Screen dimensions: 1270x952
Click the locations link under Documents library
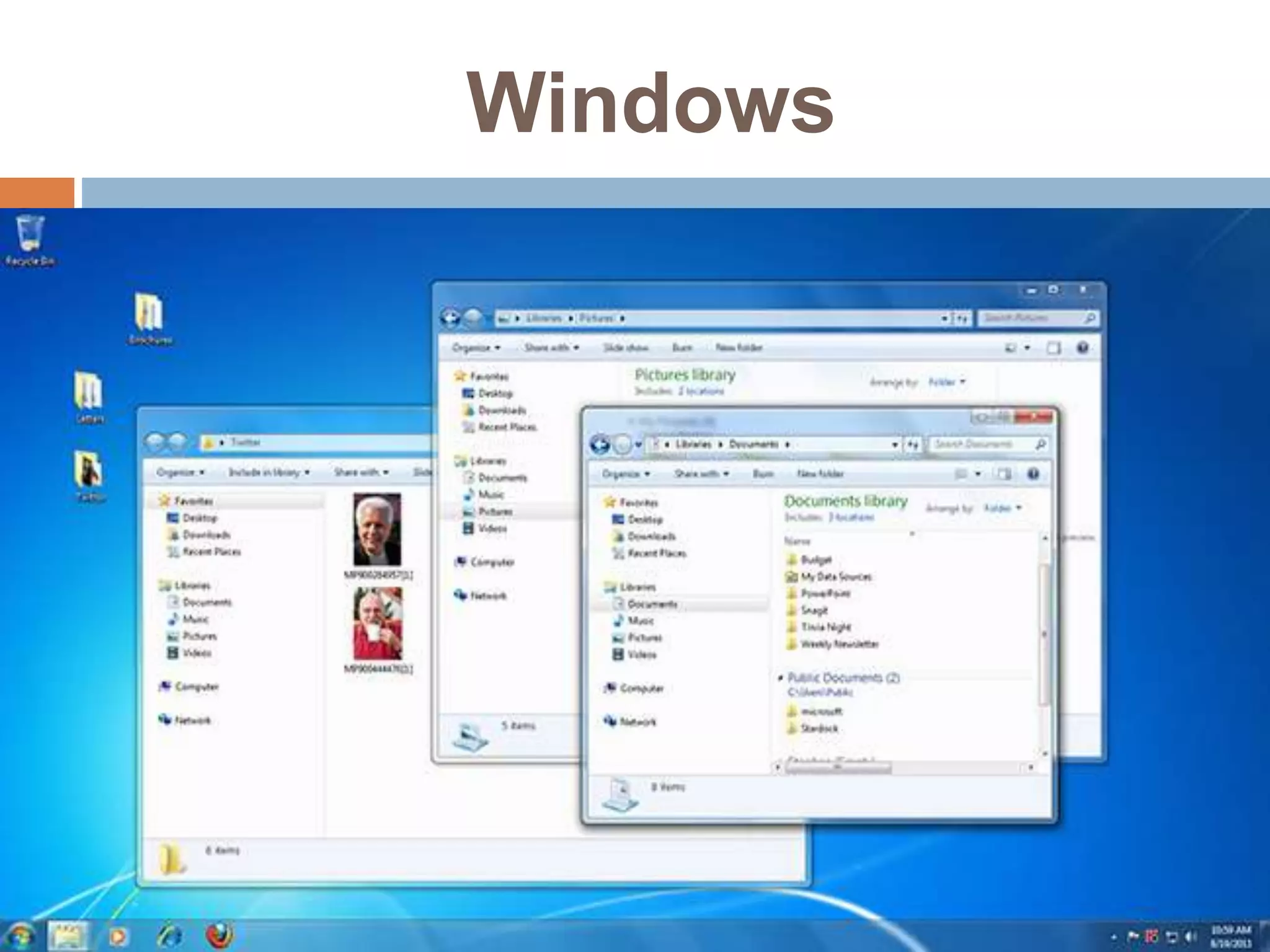(x=851, y=517)
